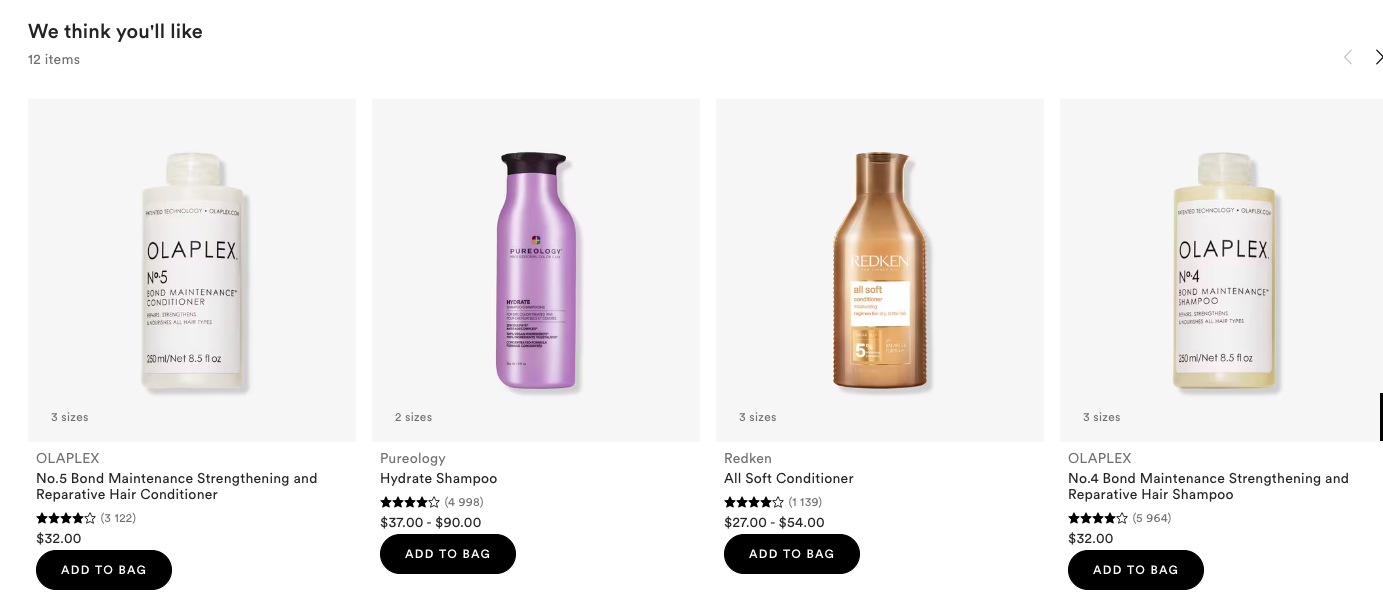Add Olaplex No.4 Shampoo to bag
This screenshot has width=1383, height=594.
pyautogui.click(x=1136, y=570)
